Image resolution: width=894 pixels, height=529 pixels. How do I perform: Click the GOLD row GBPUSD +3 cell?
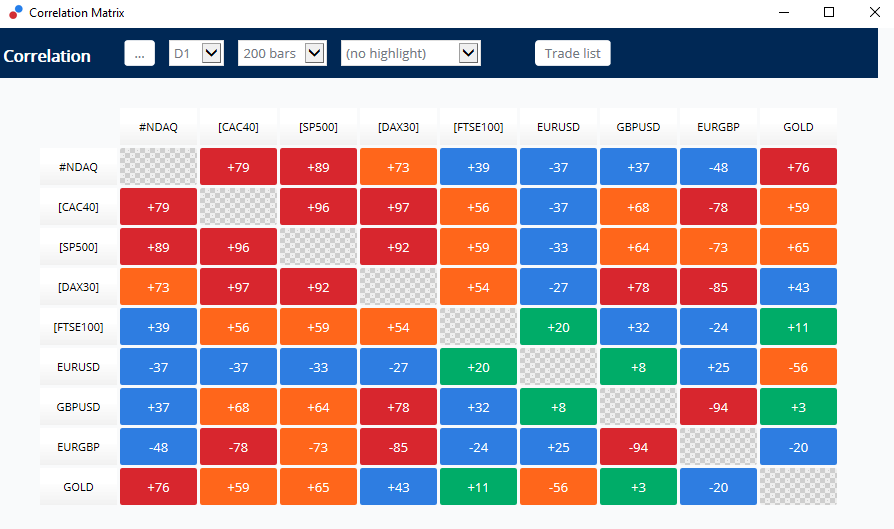tap(638, 487)
